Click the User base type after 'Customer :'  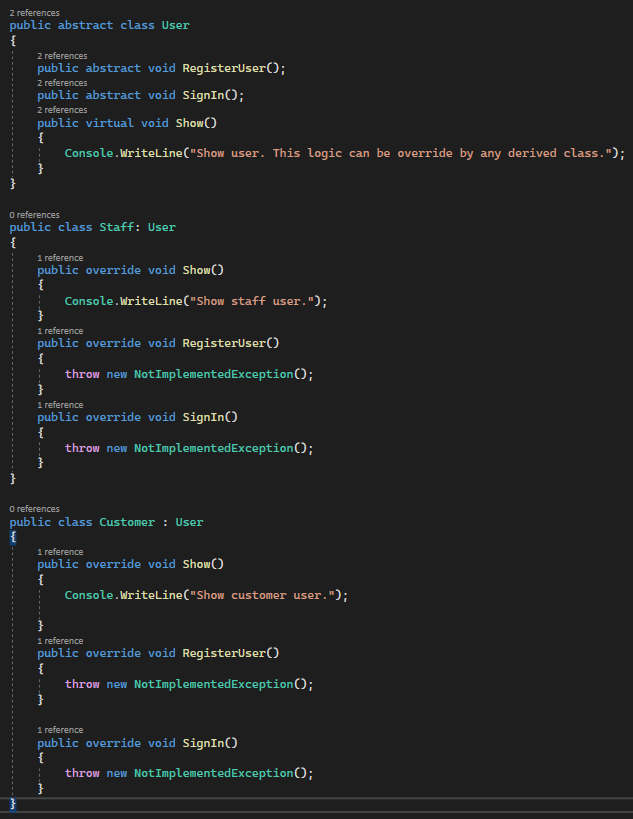coord(189,522)
